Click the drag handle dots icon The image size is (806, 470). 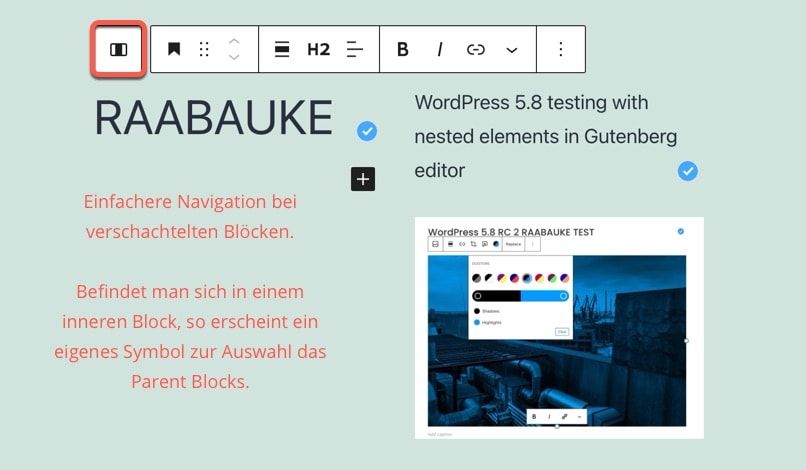[x=204, y=49]
